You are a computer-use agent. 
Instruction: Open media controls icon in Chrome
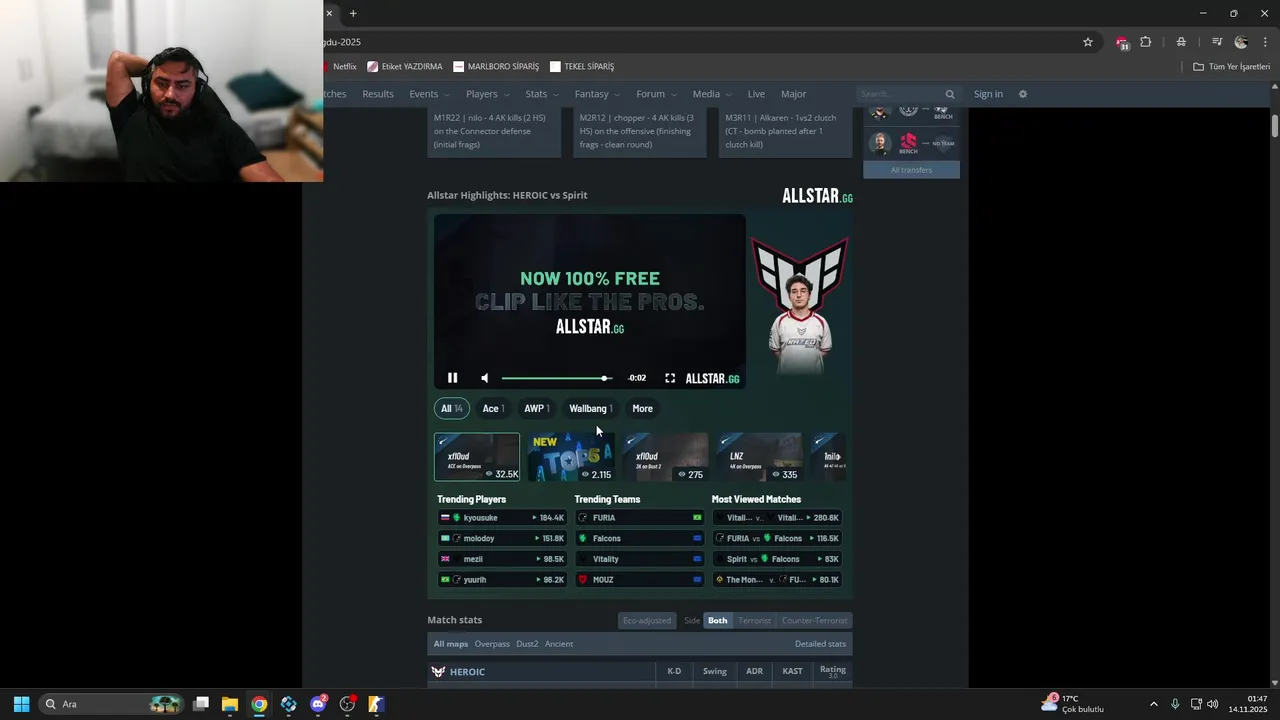(x=1217, y=42)
